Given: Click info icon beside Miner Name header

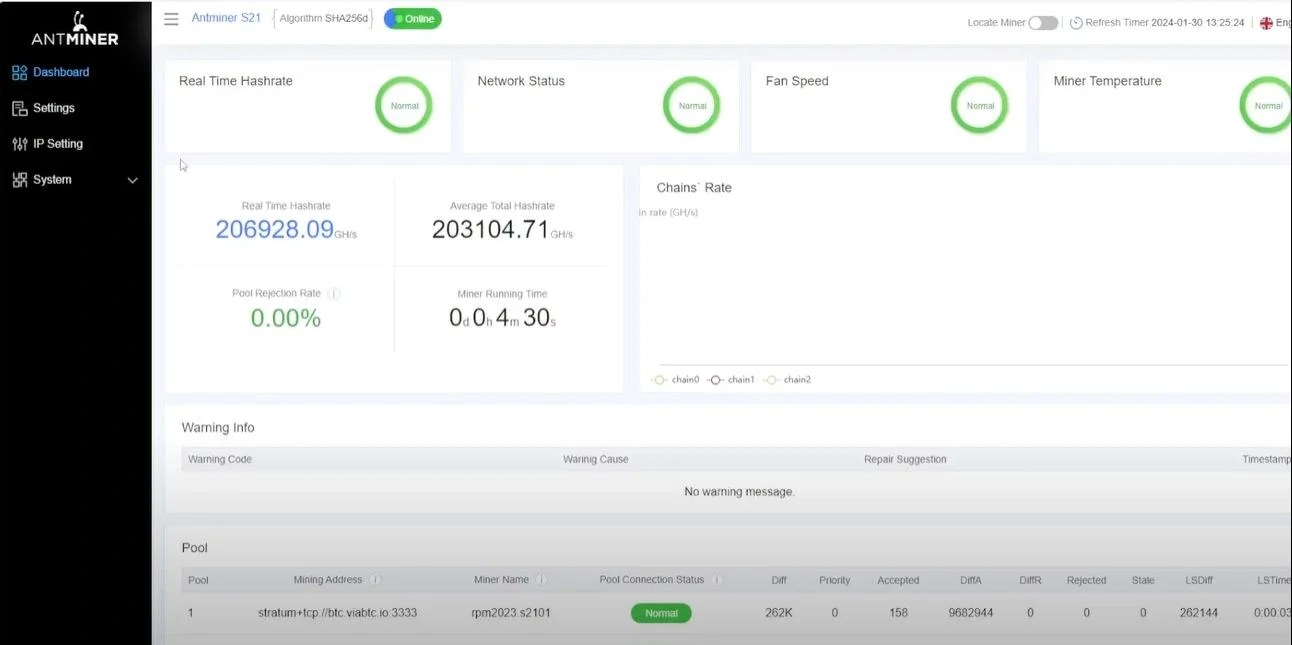Looking at the screenshot, I should (540, 580).
